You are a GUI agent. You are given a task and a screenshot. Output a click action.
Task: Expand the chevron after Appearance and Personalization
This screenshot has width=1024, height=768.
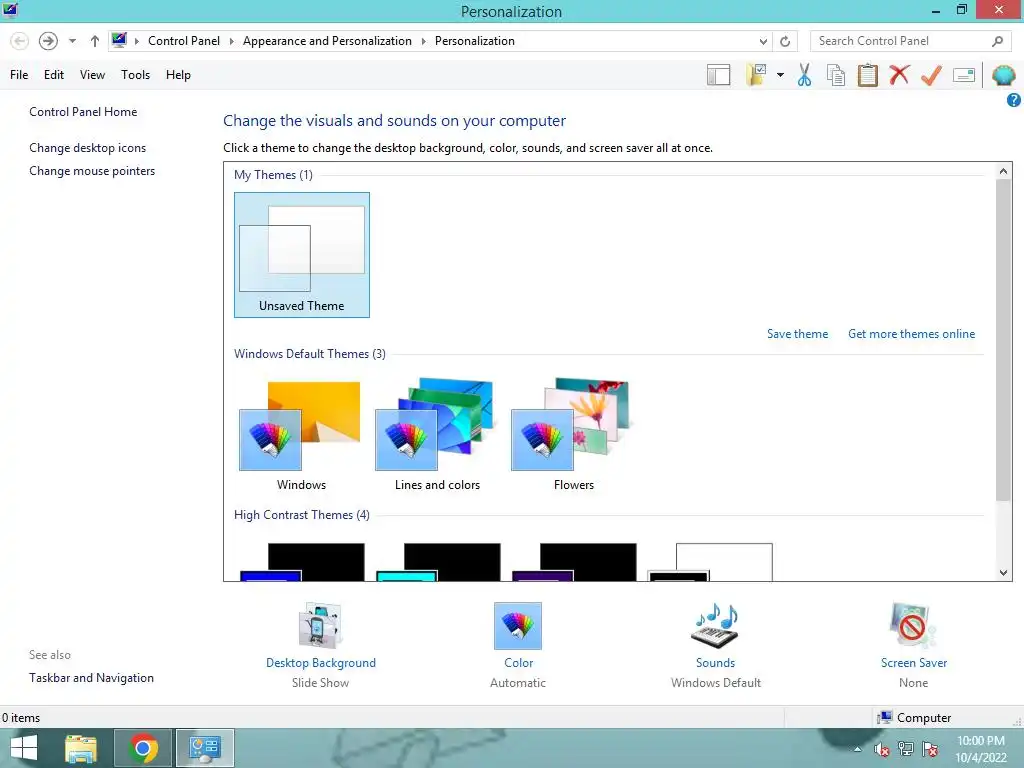click(x=423, y=41)
